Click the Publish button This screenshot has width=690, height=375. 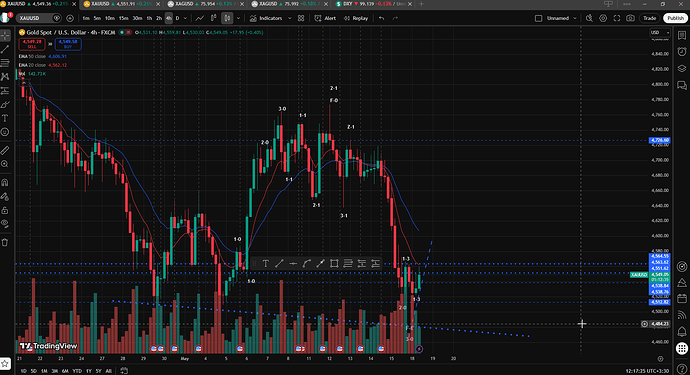tap(675, 18)
